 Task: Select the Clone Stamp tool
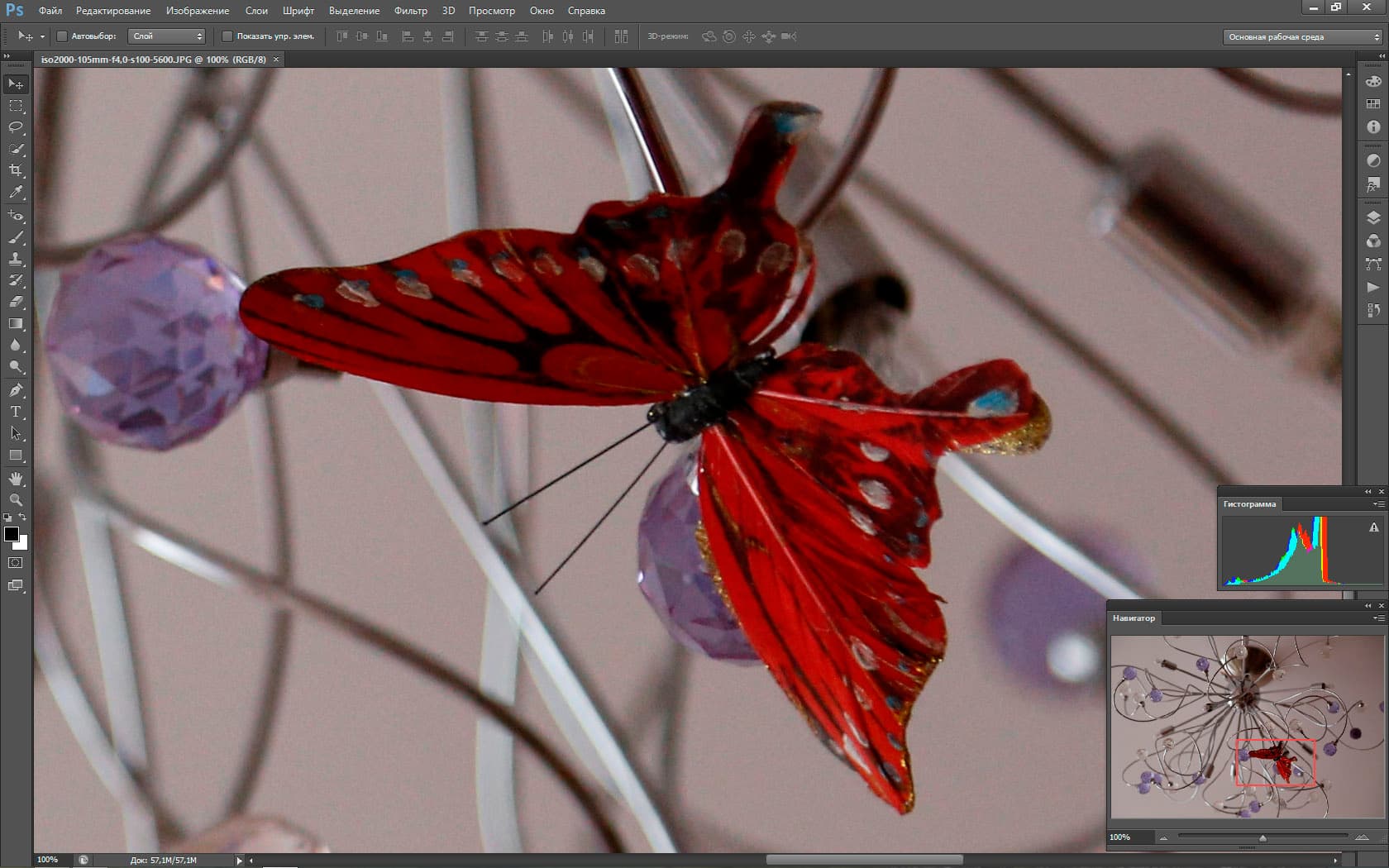point(16,259)
